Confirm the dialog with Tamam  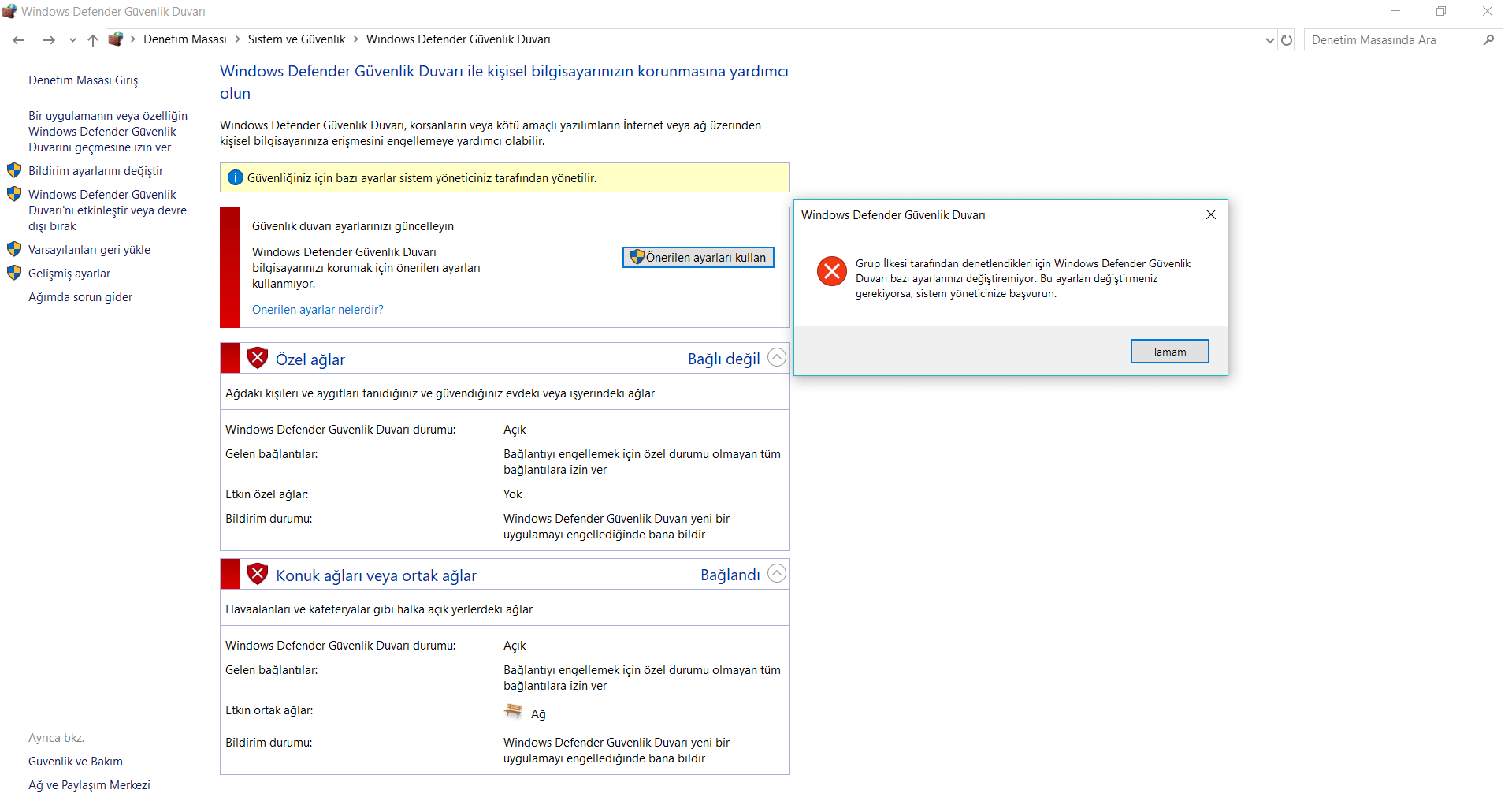pos(1169,352)
